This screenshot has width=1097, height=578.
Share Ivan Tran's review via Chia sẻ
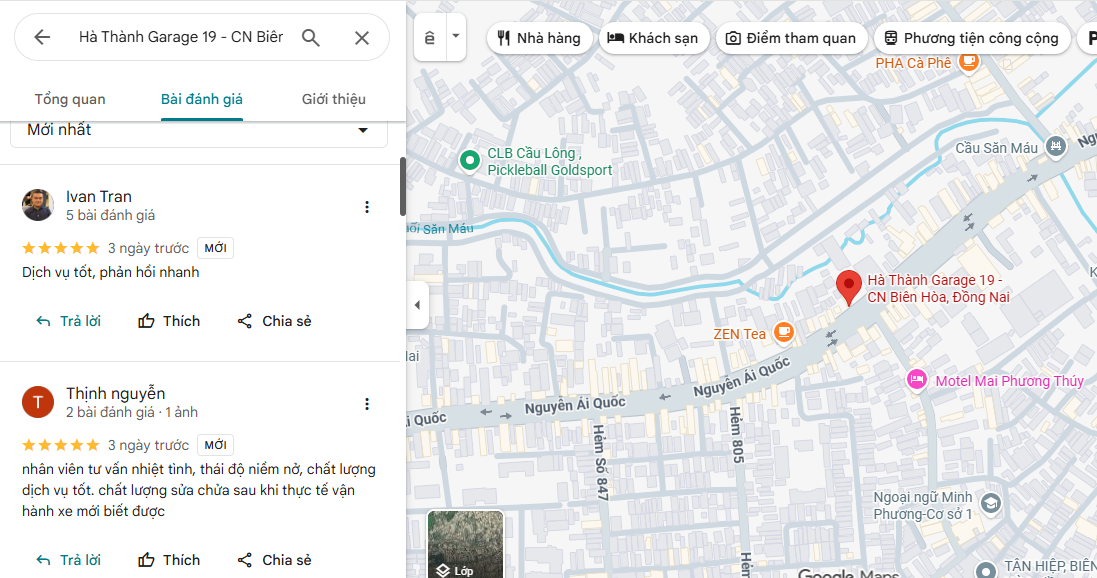[274, 321]
